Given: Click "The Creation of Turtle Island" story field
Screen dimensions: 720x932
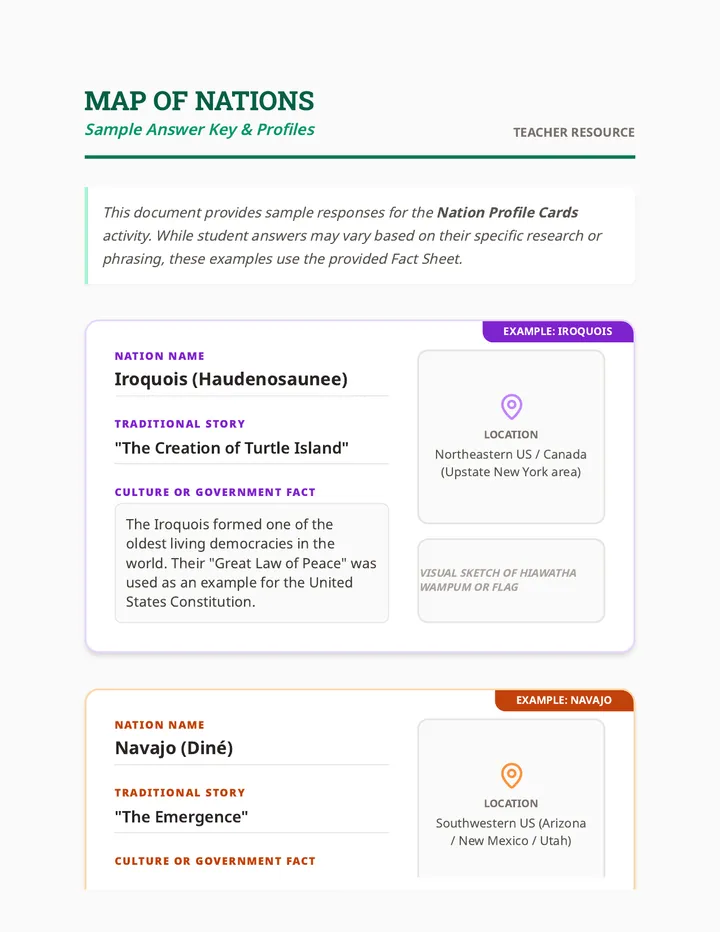Looking at the screenshot, I should tap(251, 448).
